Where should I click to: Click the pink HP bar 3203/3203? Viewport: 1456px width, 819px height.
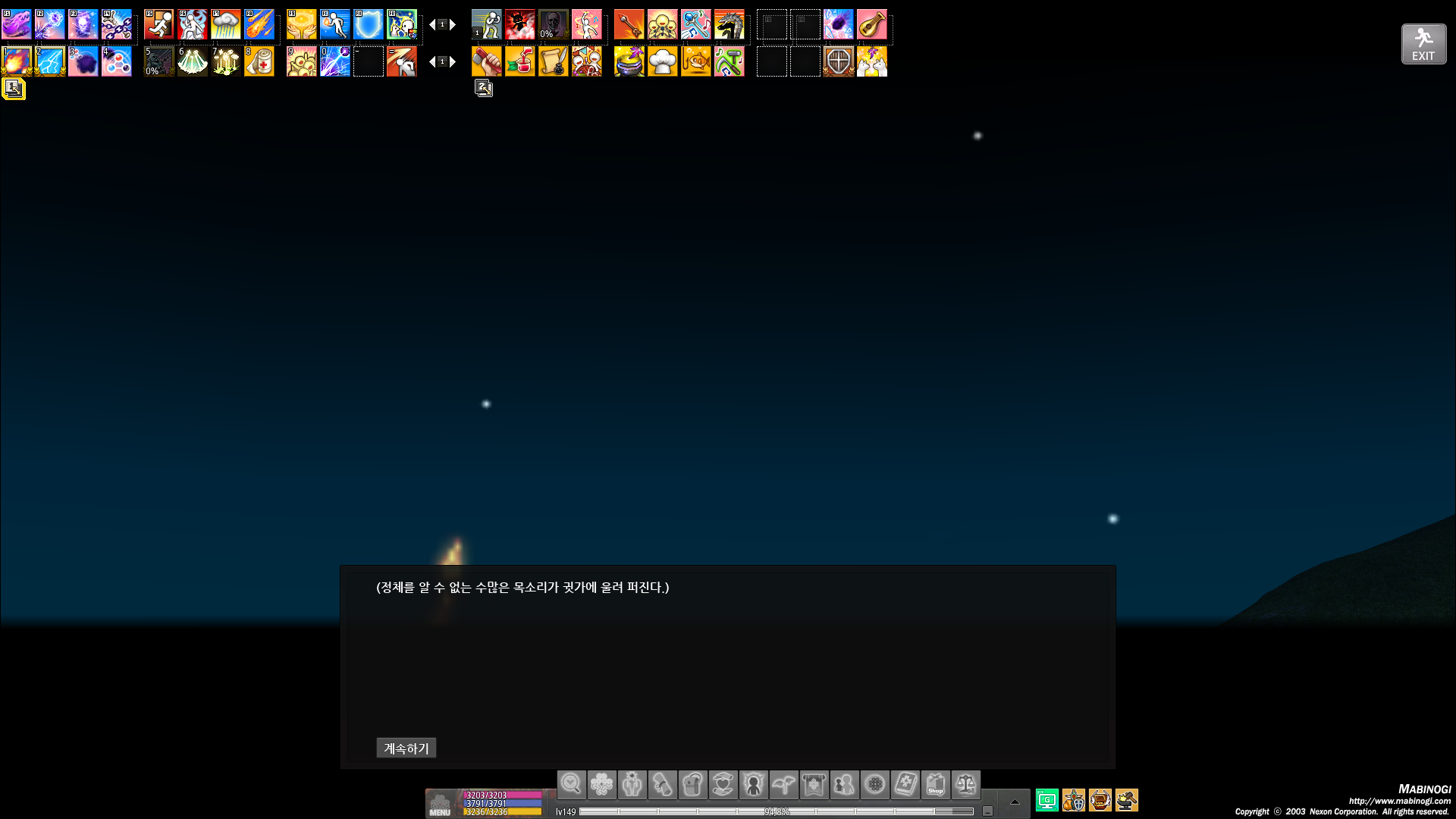coord(503,795)
